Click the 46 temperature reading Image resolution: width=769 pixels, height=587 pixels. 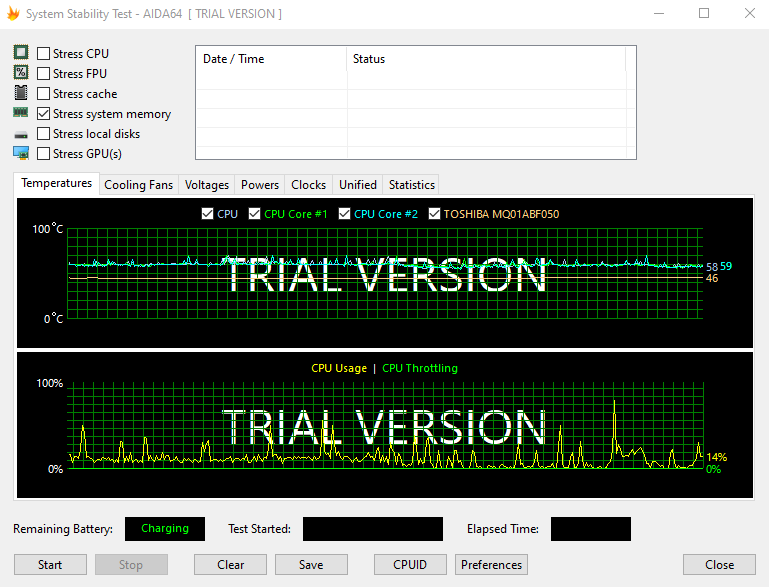coord(712,279)
